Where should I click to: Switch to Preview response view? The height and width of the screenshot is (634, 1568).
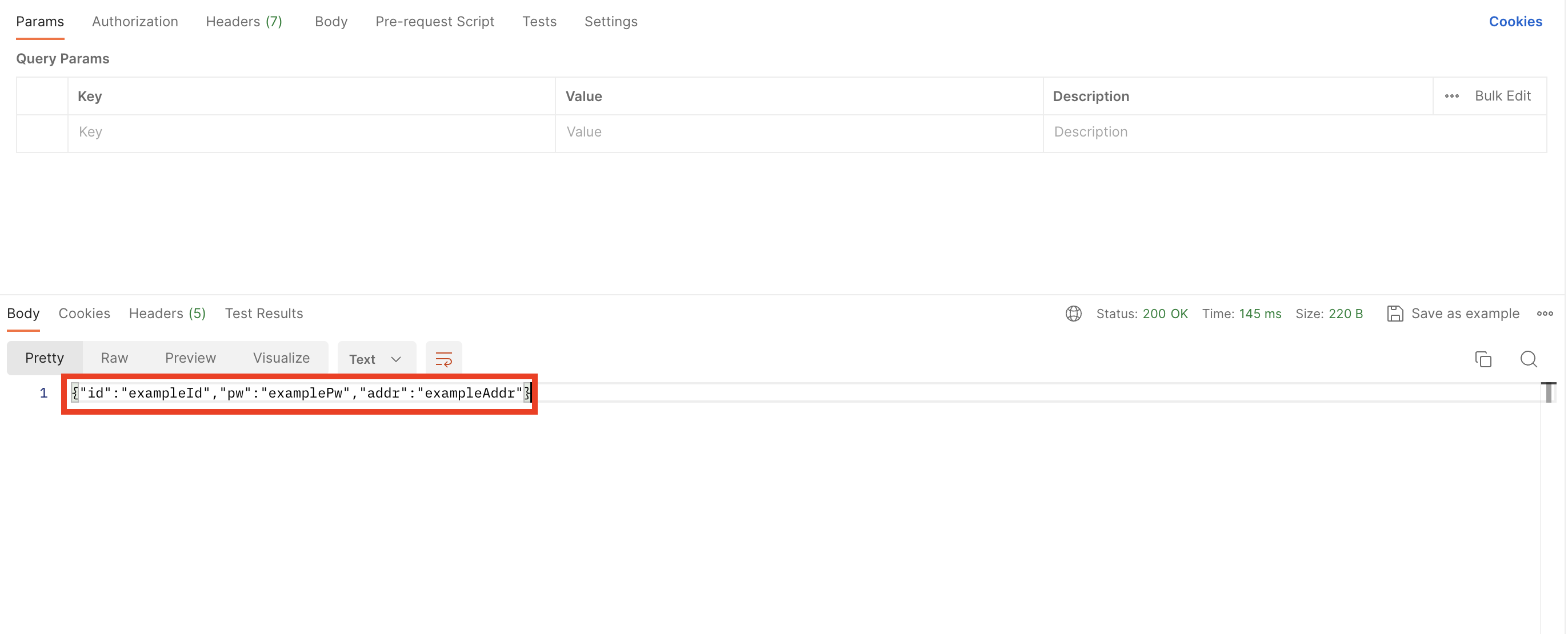click(x=190, y=358)
